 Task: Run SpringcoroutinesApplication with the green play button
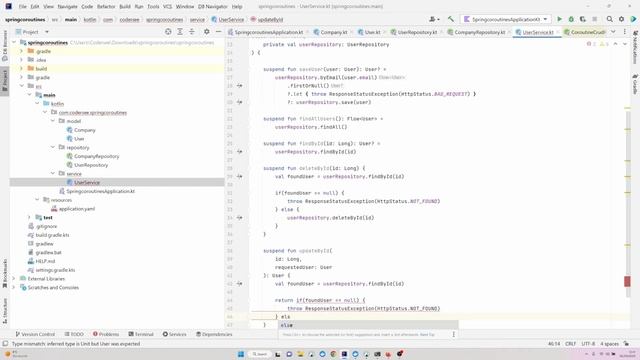(x=560, y=19)
